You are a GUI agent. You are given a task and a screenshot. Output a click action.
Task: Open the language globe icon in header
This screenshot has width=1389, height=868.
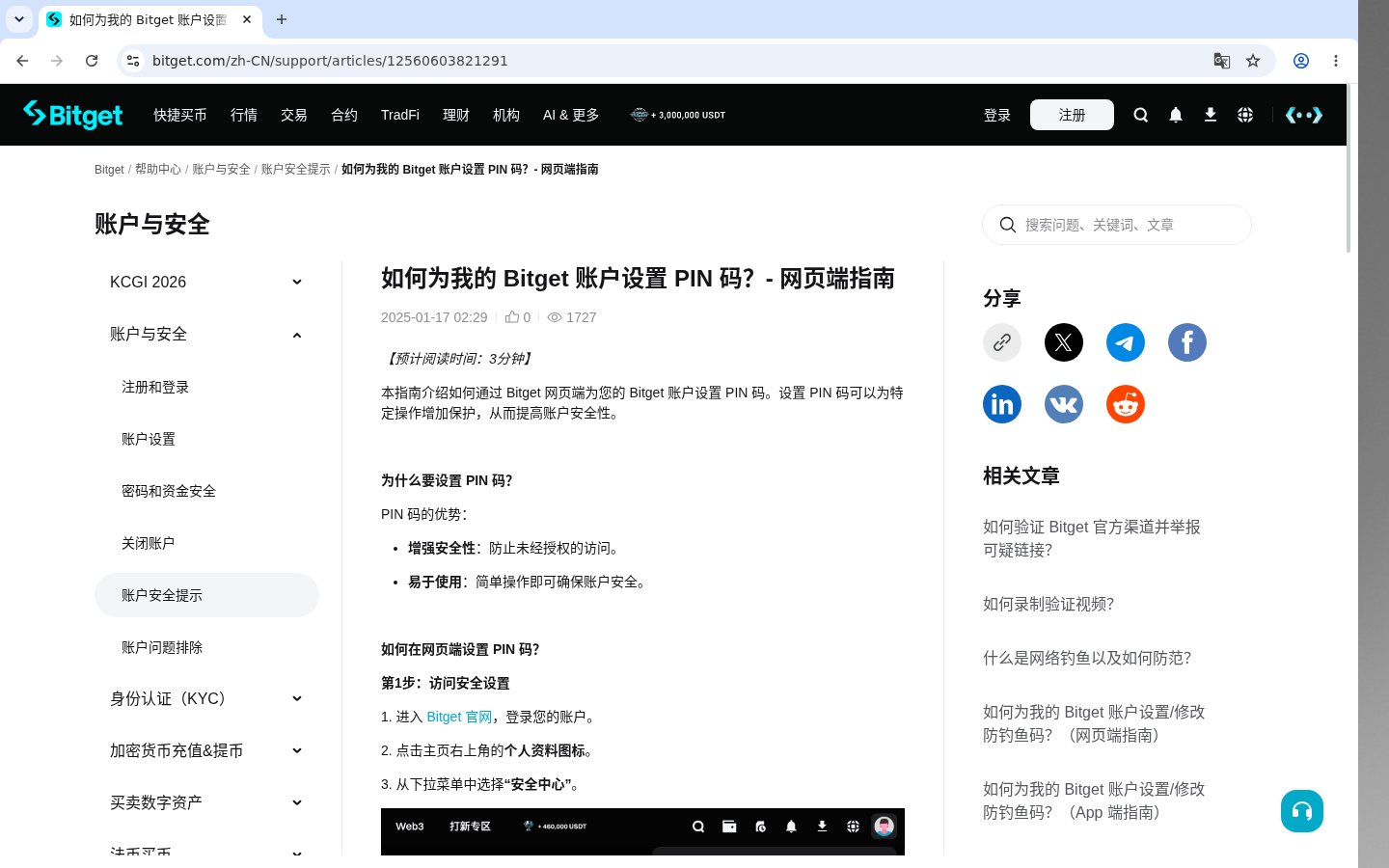pos(1245,115)
